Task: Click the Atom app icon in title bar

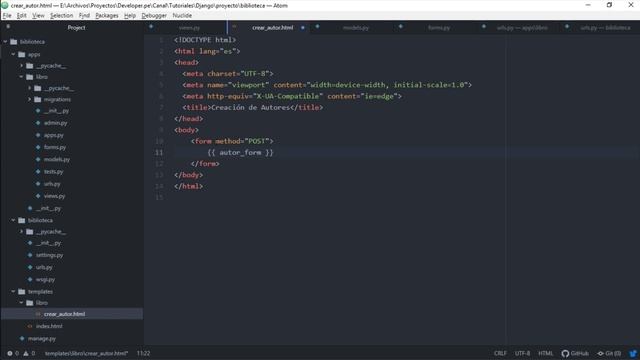Action: pyautogui.click(x=5, y=5)
